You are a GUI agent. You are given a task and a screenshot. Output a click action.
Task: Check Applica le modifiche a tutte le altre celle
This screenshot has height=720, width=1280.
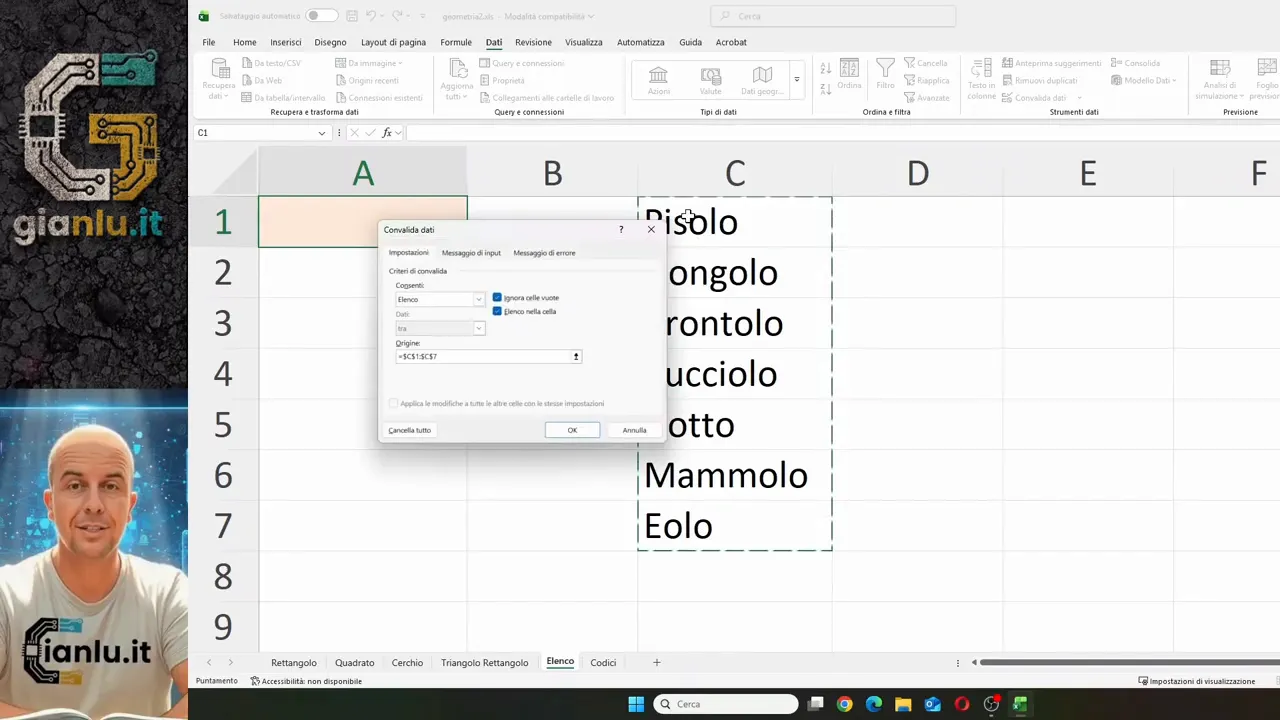pyautogui.click(x=394, y=404)
